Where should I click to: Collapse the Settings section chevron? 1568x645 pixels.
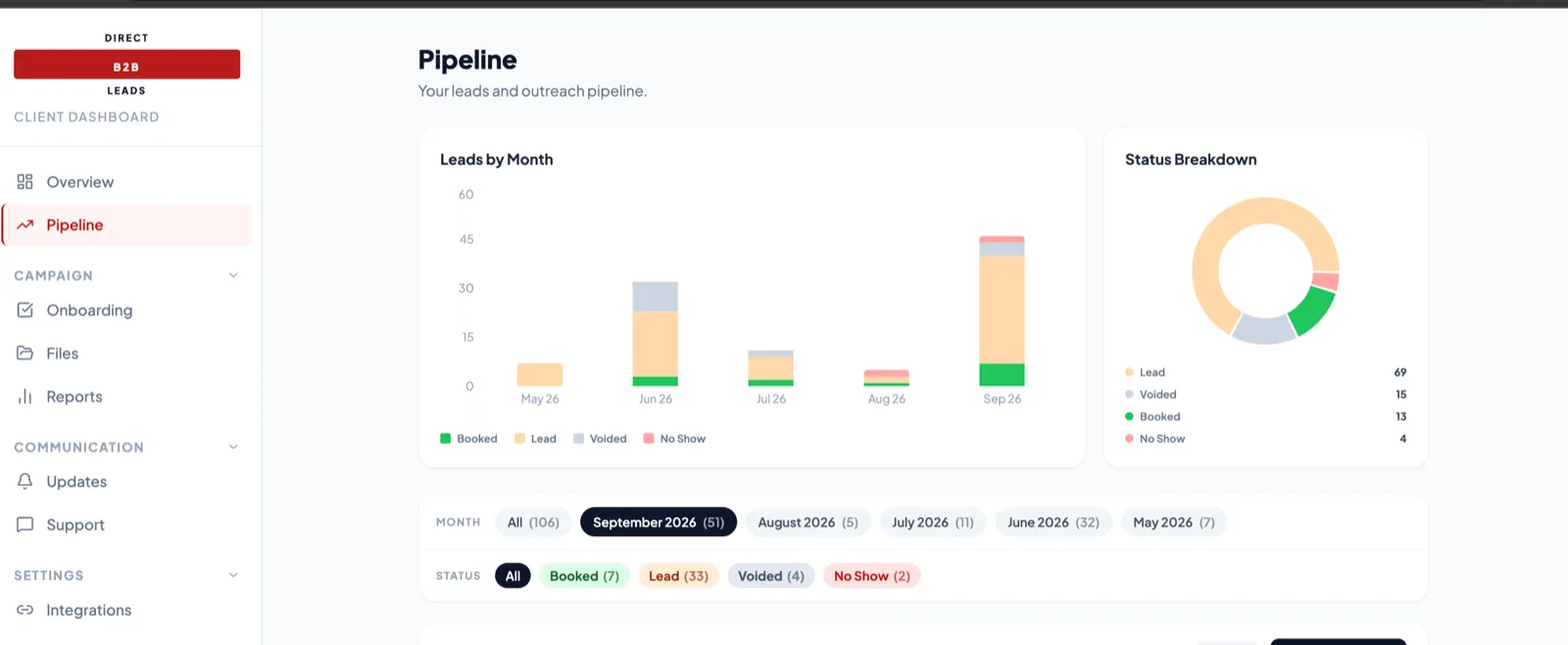coord(233,575)
